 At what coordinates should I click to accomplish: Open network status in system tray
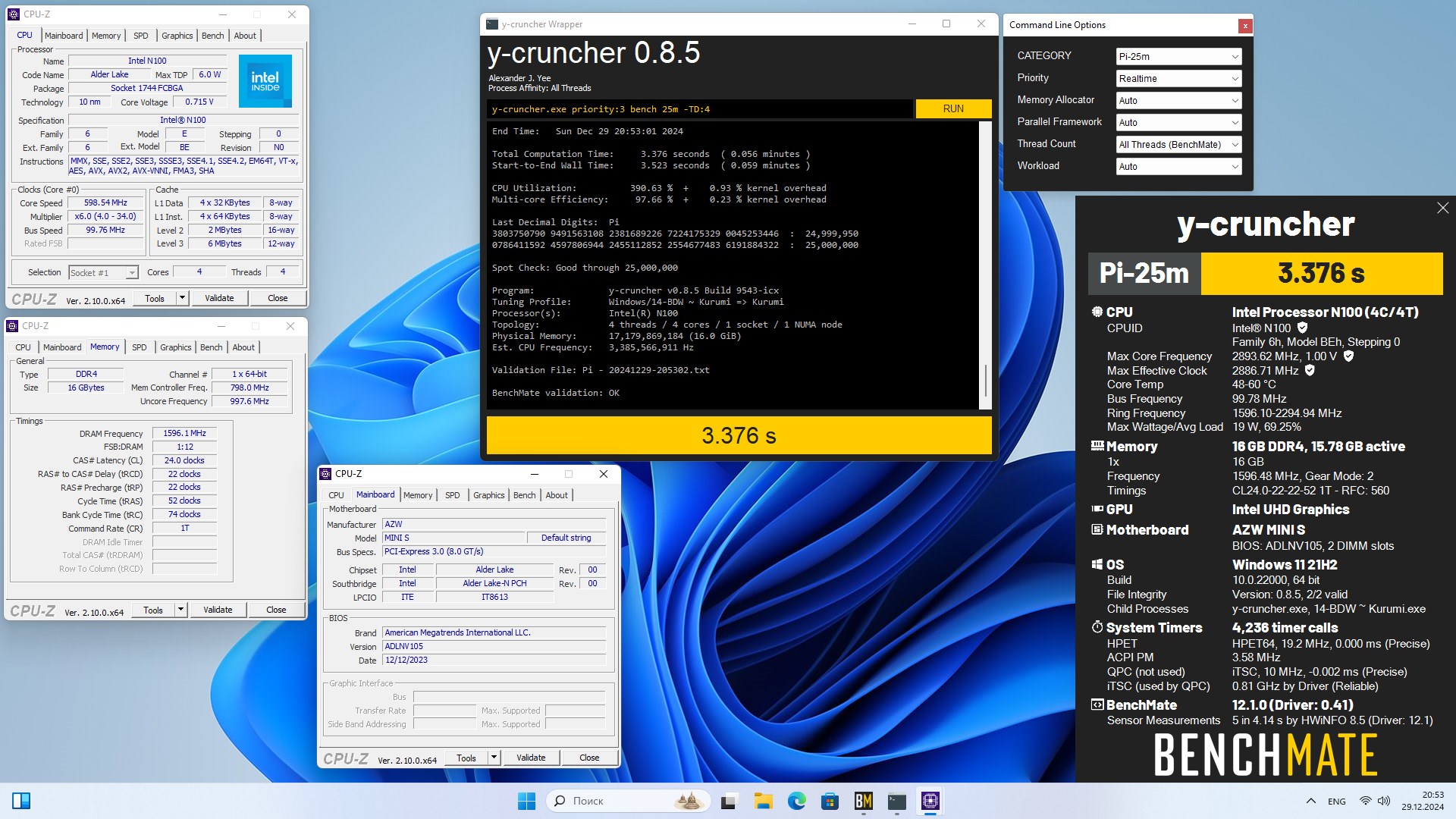point(1365,801)
